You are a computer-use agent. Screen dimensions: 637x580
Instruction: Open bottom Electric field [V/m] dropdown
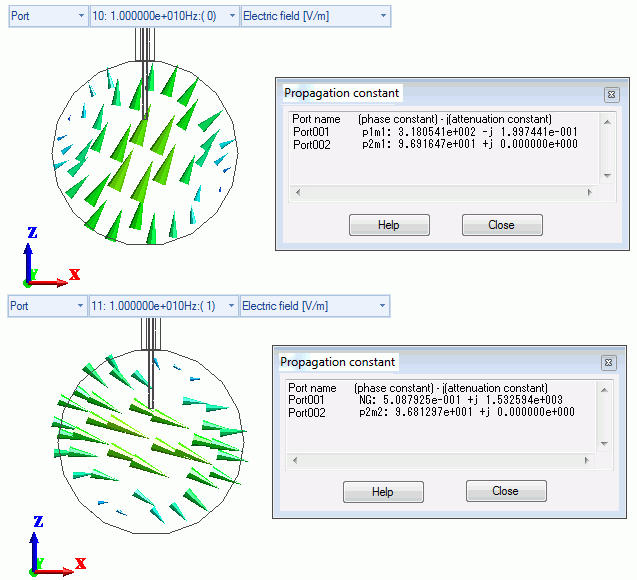pos(315,306)
